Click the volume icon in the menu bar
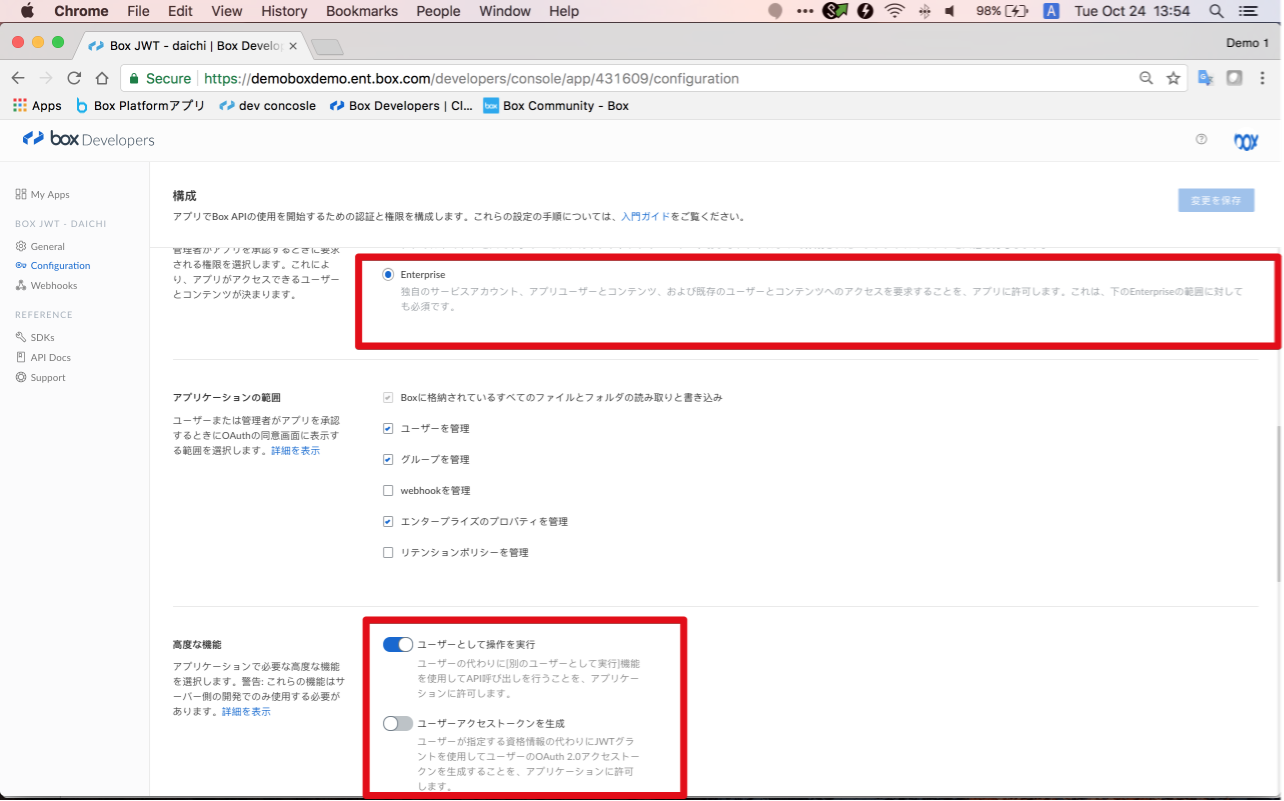Image resolution: width=1284 pixels, height=801 pixels. (950, 11)
